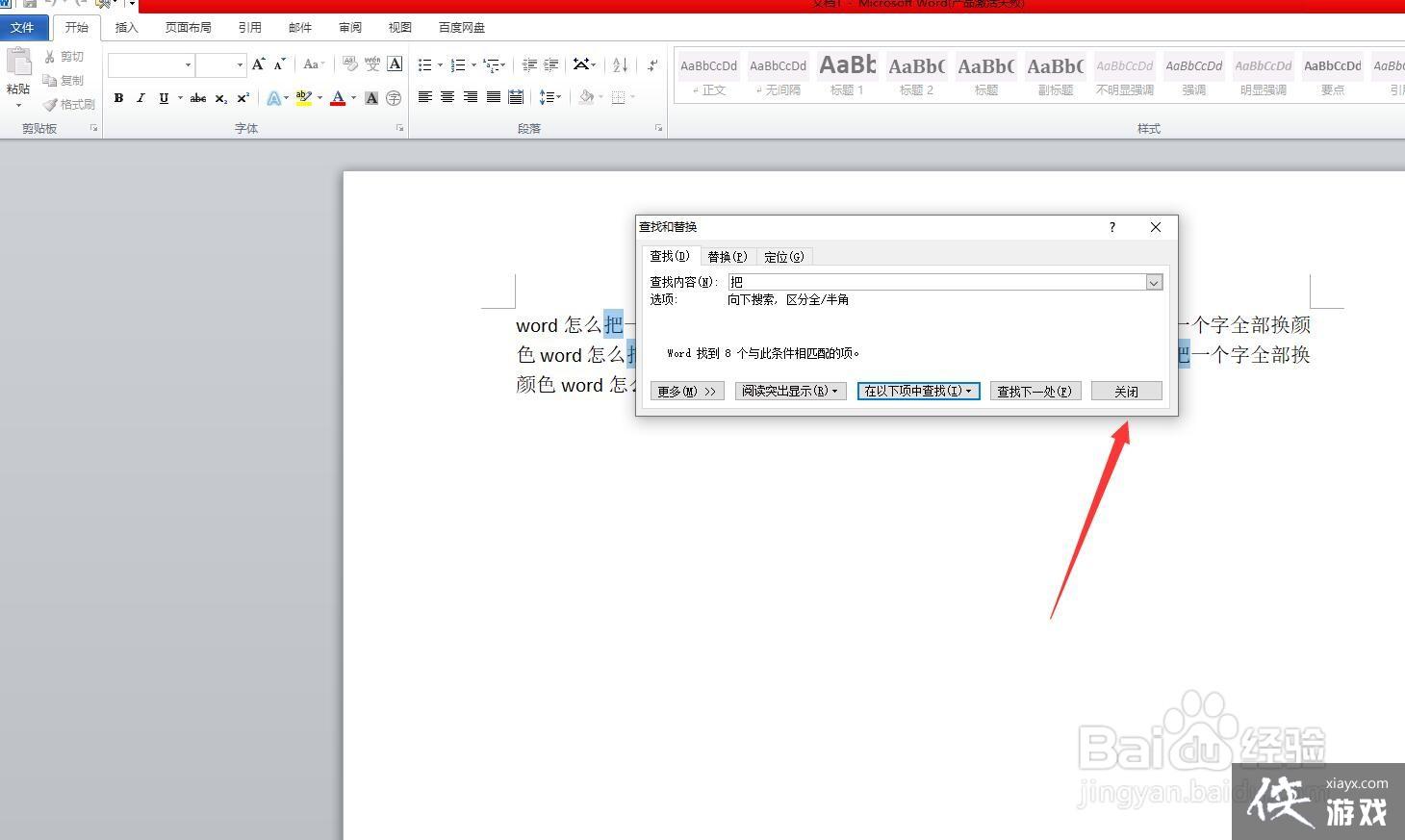Open the Font dialog launcher
This screenshot has height=840, width=1405.
click(399, 128)
